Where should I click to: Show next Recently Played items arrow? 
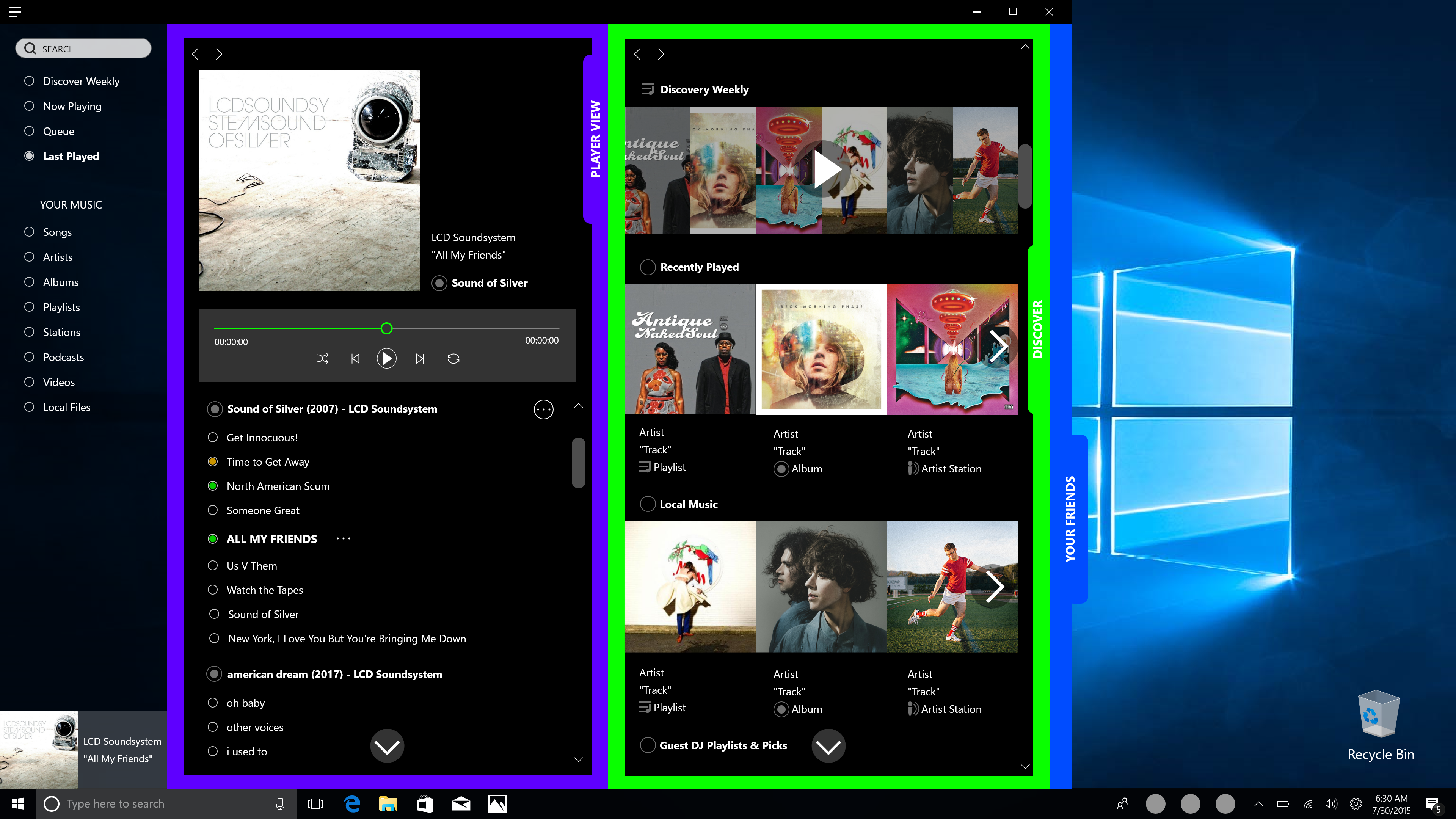pos(998,346)
